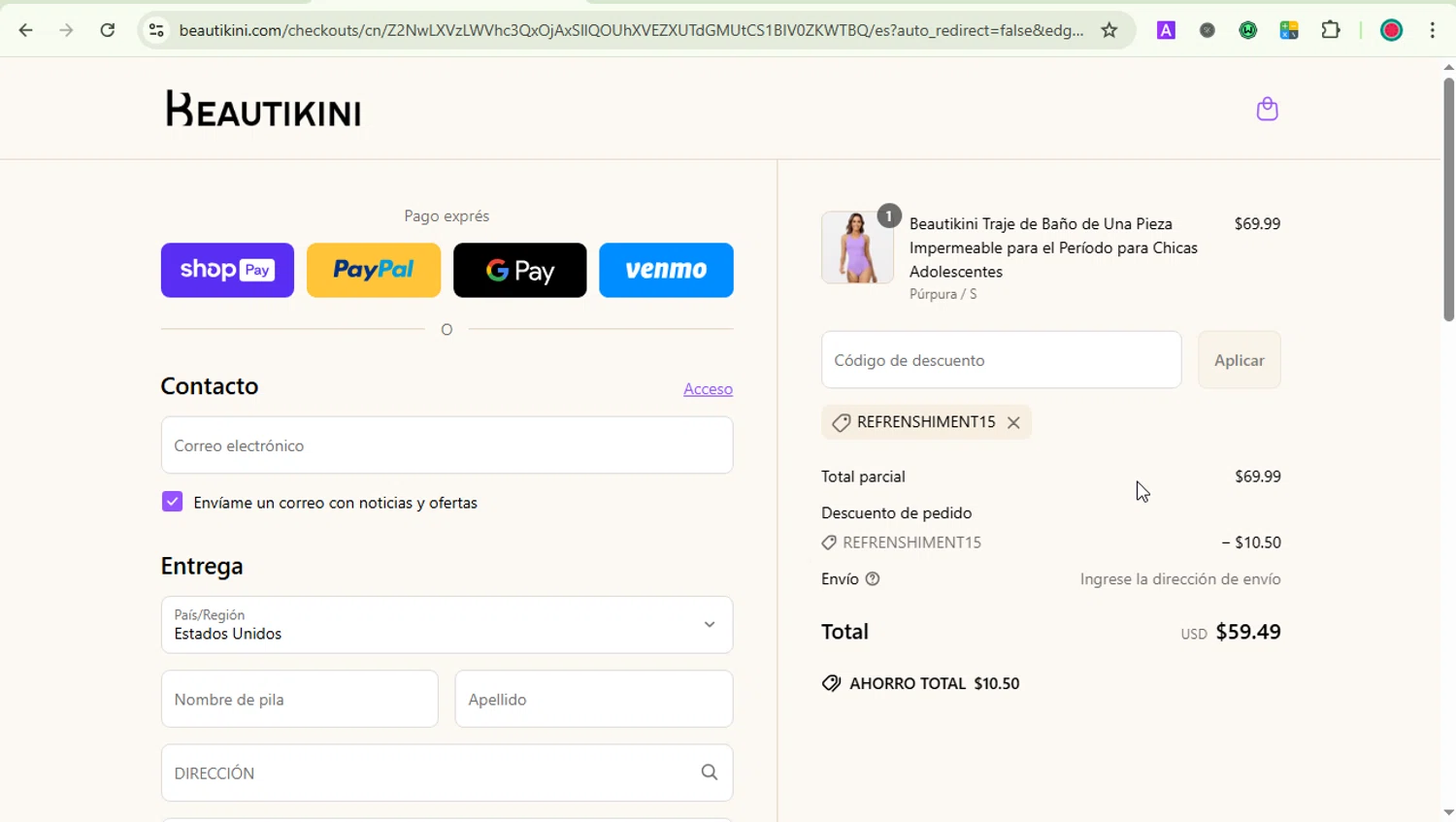The image size is (1456, 822).
Task: Focus the Apellido field
Action: [x=594, y=699]
